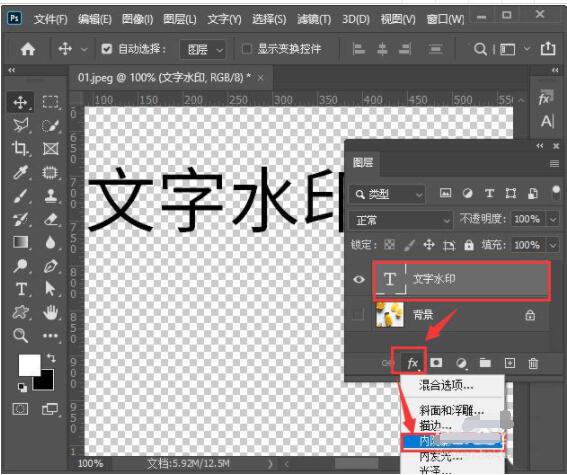Lock layer position

click(429, 245)
